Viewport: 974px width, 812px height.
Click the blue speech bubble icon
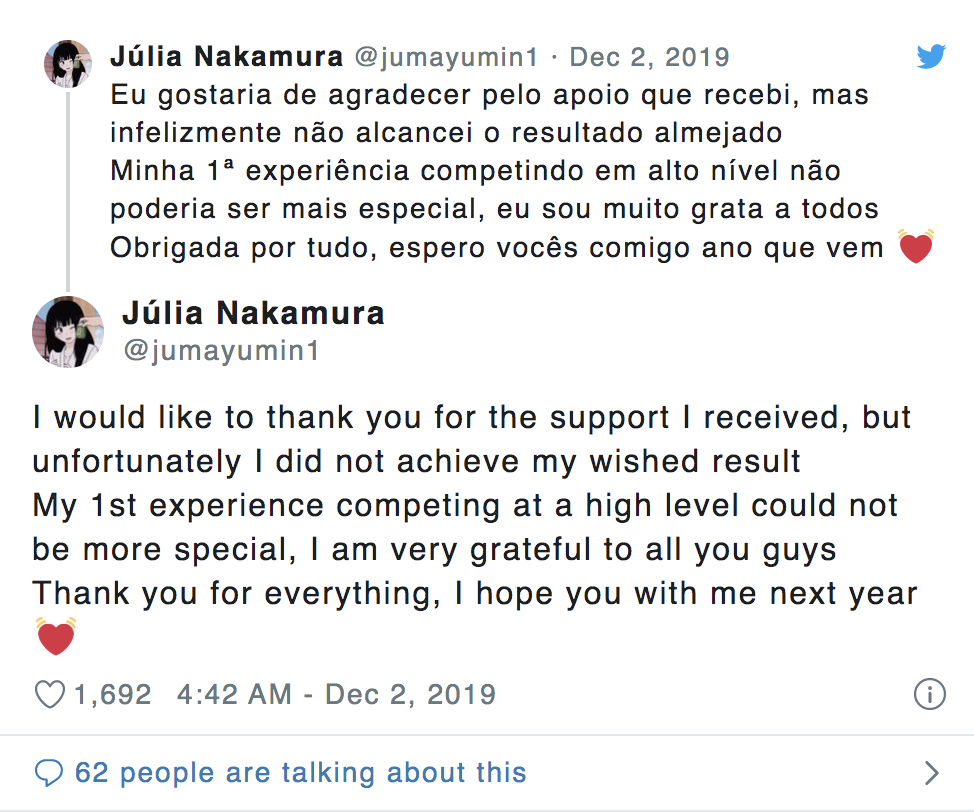49,772
